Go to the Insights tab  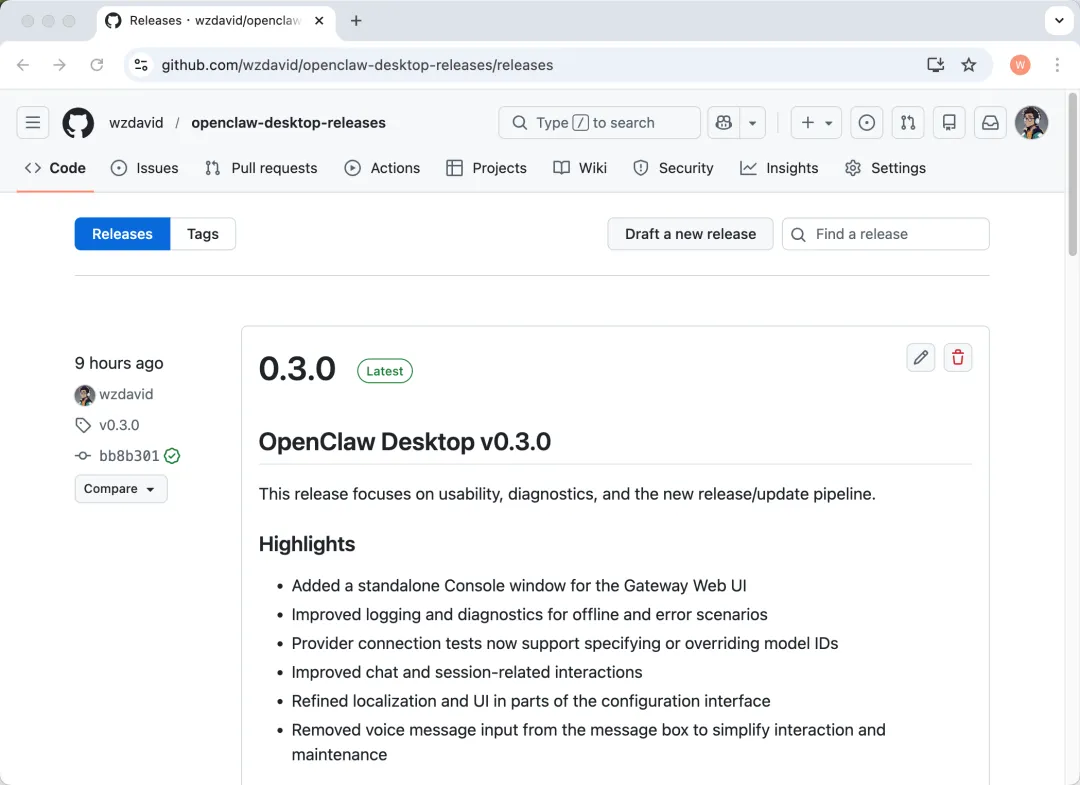tap(779, 168)
